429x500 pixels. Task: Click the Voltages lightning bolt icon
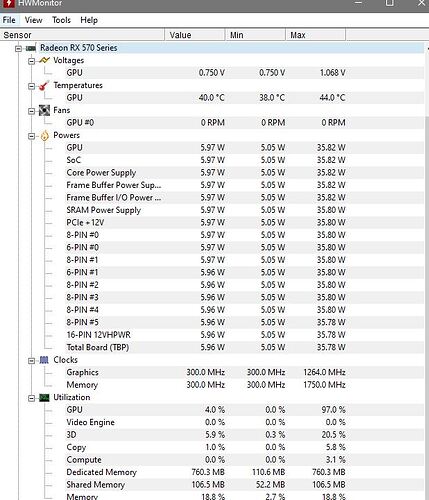tap(44, 60)
